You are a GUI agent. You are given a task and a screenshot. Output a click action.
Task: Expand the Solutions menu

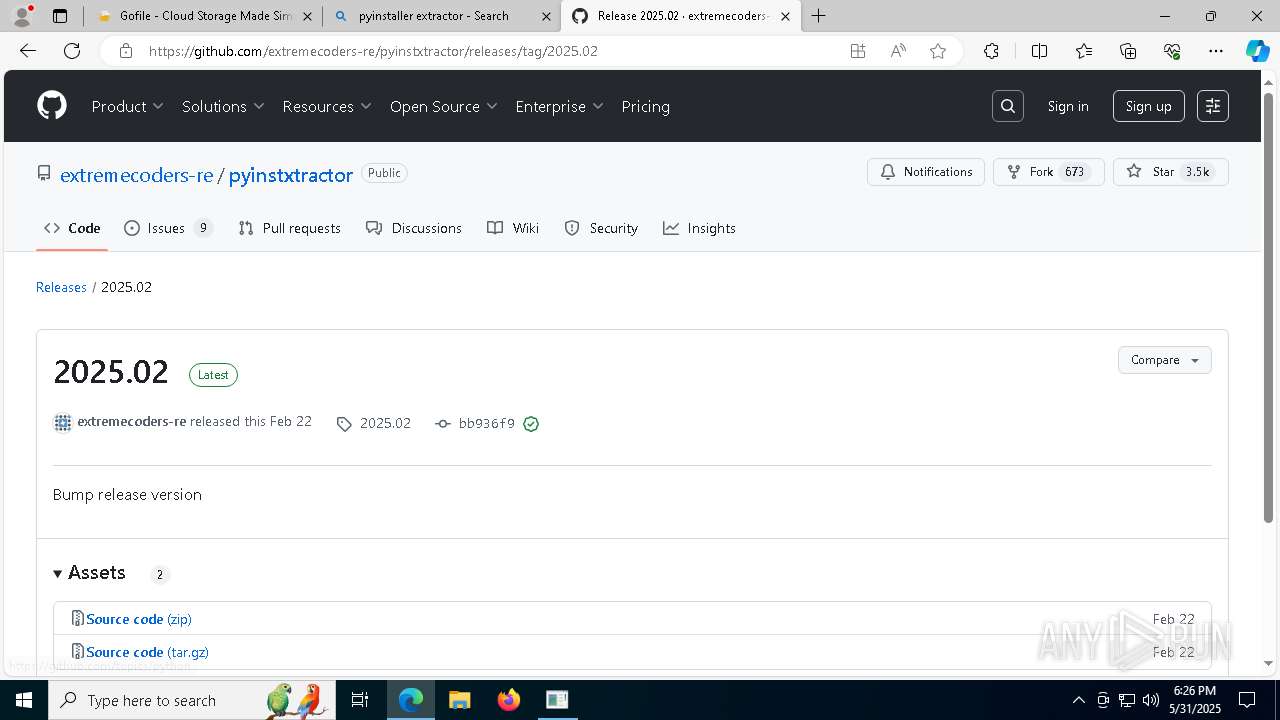coord(223,106)
